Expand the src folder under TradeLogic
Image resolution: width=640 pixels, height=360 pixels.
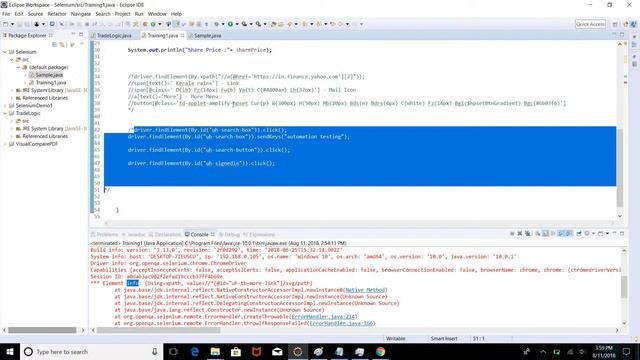pos(12,121)
